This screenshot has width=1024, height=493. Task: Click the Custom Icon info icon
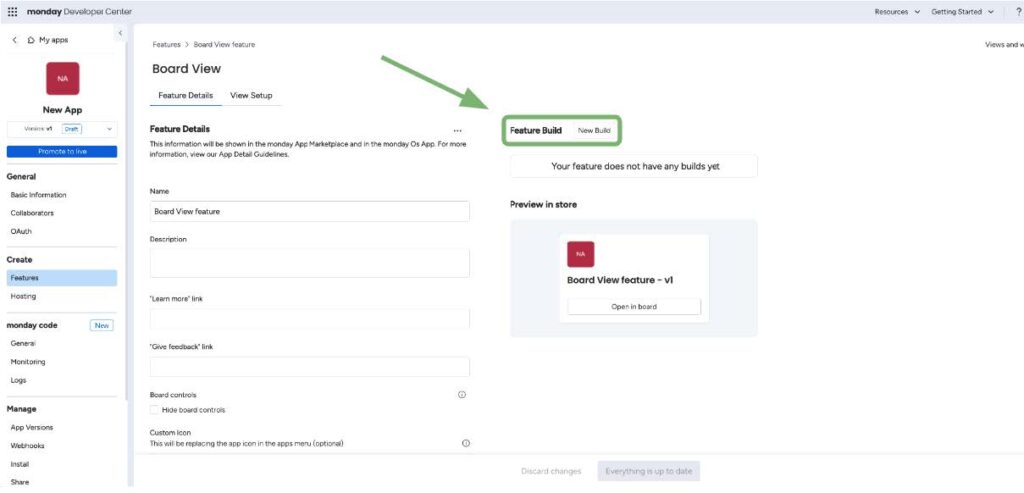click(466, 443)
